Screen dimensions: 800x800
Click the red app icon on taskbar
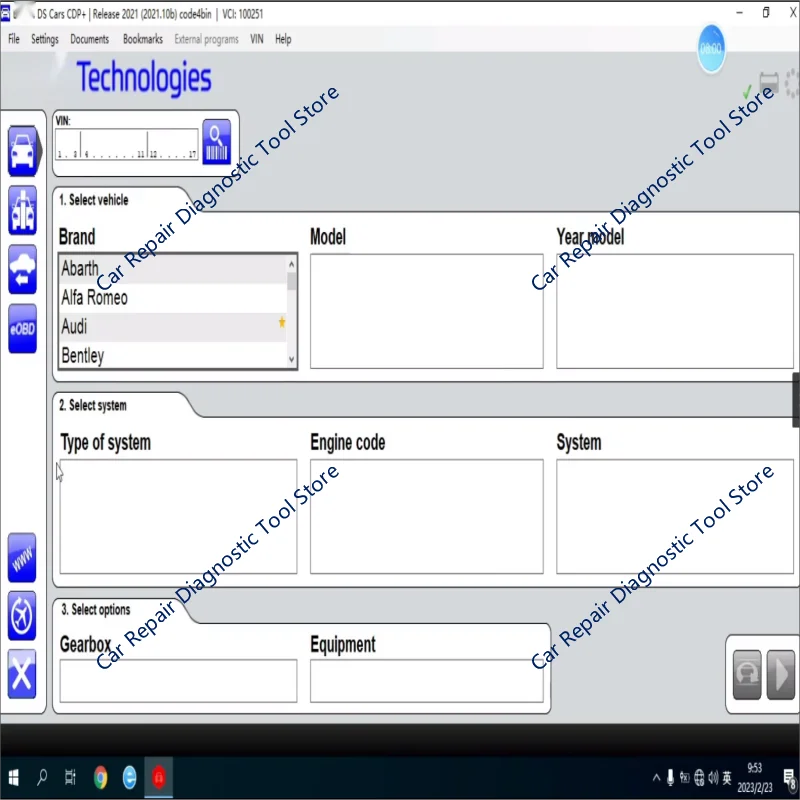pos(159,778)
